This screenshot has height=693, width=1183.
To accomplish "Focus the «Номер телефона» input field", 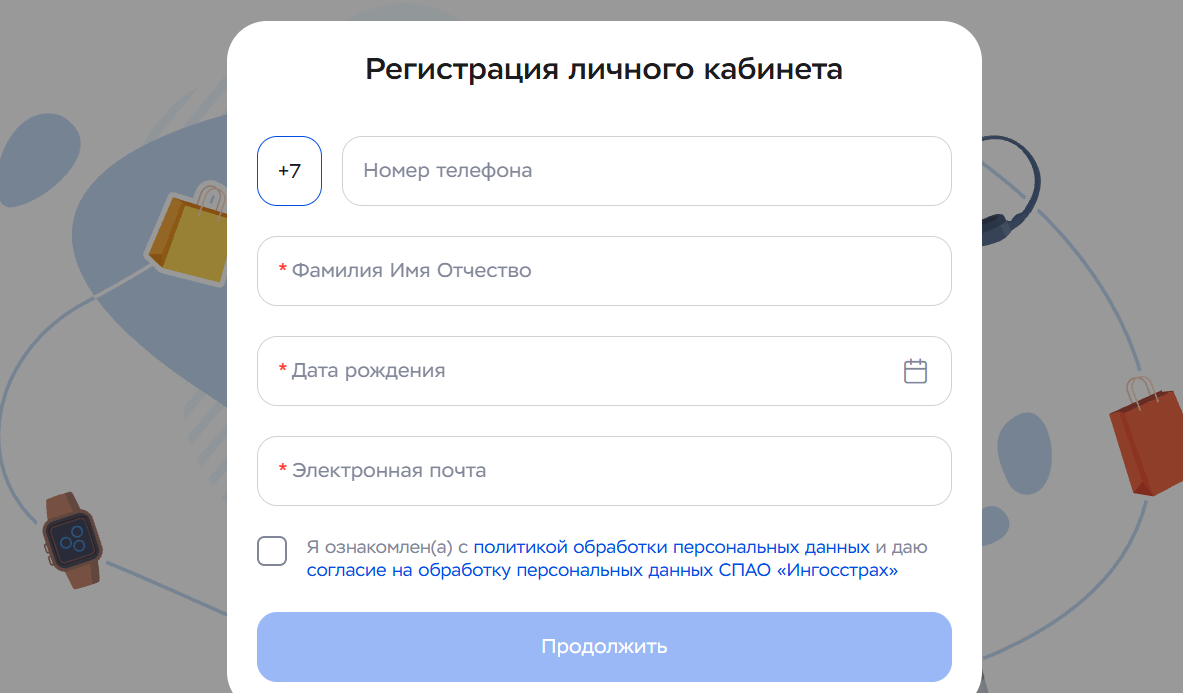I will (646, 170).
